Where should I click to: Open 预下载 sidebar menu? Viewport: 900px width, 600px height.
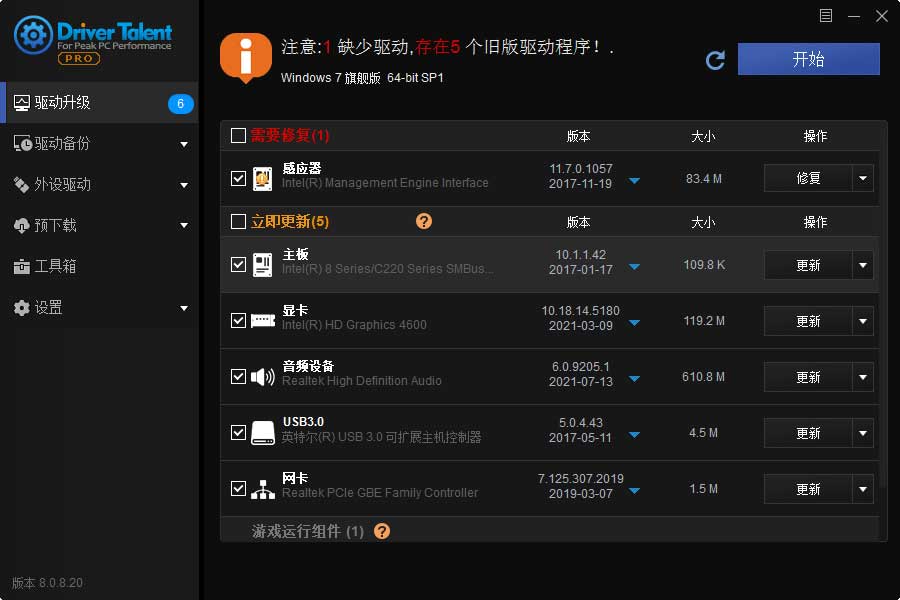(99, 226)
